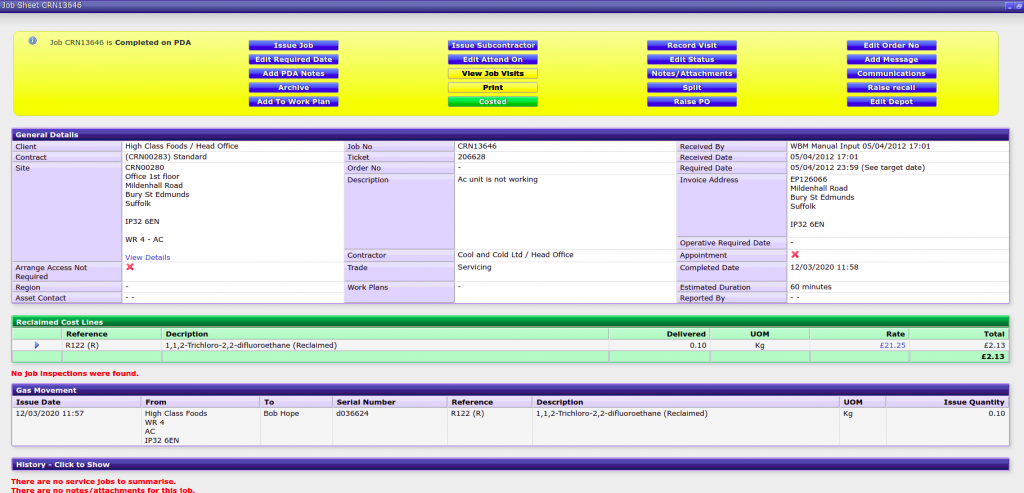Click the Gas Movement section header

click(511, 390)
